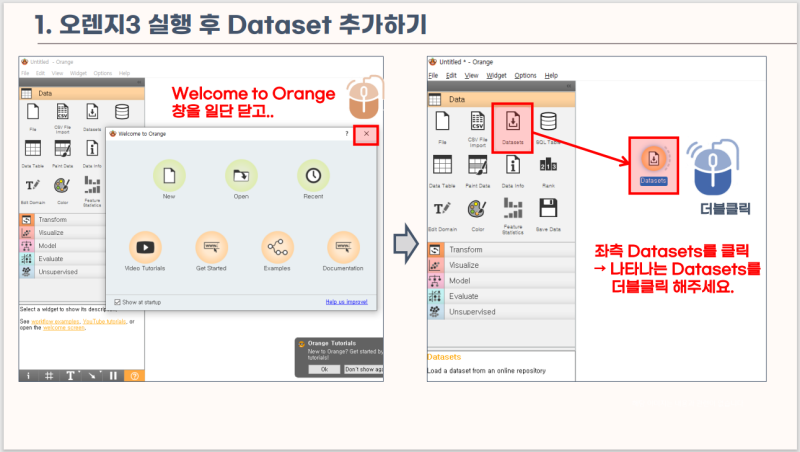Click Feature Statistics widget in right window
The height and width of the screenshot is (452, 800).
(513, 216)
